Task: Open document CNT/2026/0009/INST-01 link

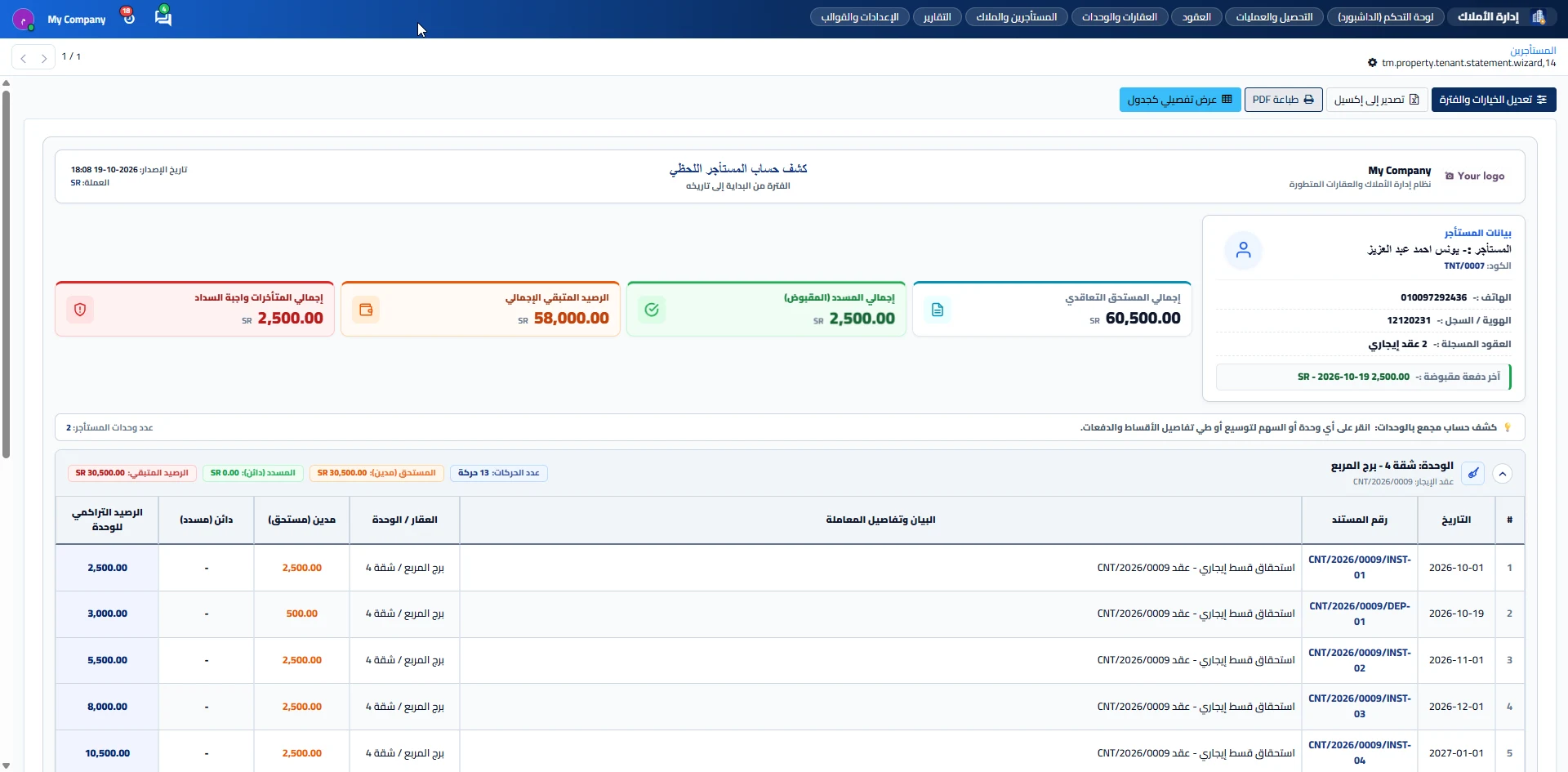Action: coord(1359,567)
